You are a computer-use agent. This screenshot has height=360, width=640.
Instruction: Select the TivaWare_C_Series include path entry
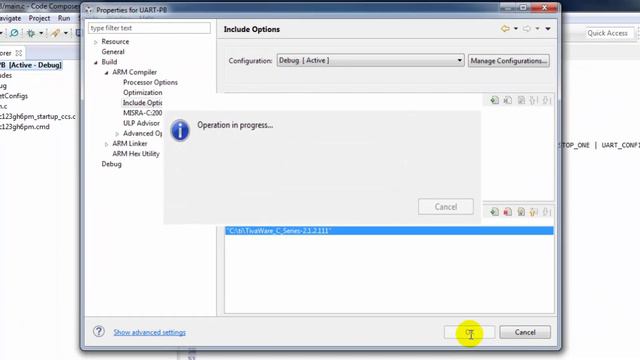pos(389,231)
